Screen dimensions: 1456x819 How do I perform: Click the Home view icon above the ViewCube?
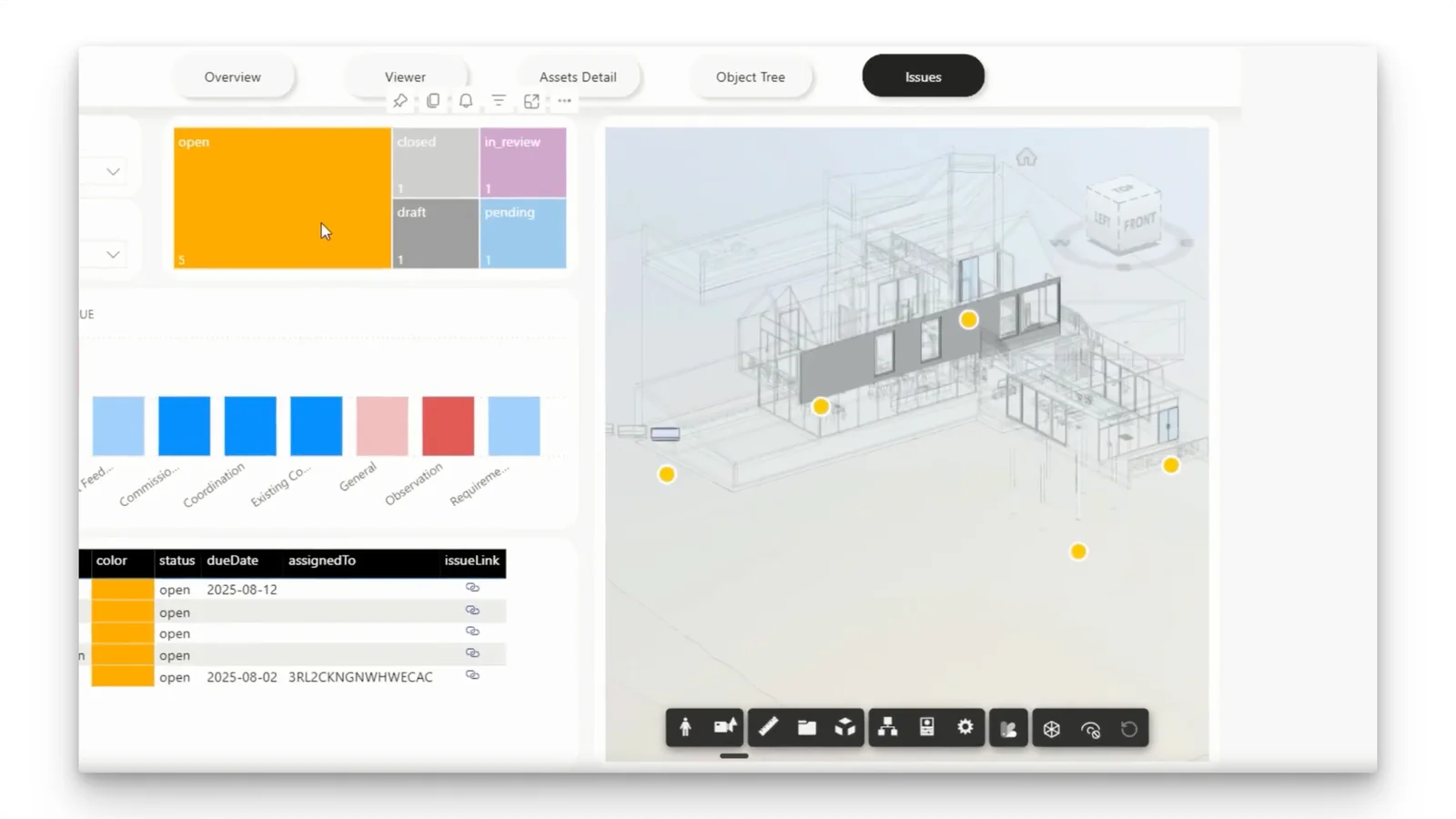tap(1026, 157)
